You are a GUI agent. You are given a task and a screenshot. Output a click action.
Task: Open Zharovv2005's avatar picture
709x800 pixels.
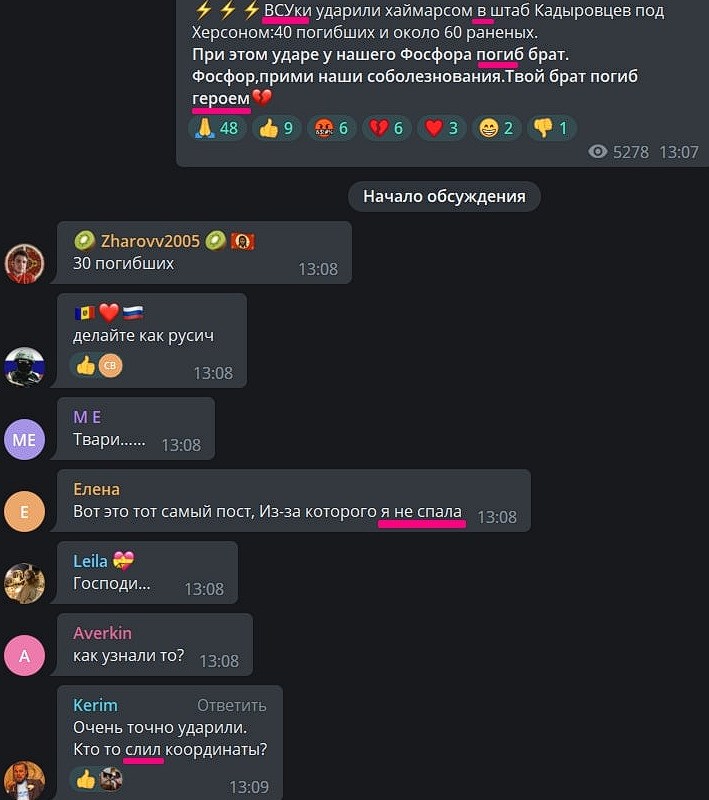24,264
